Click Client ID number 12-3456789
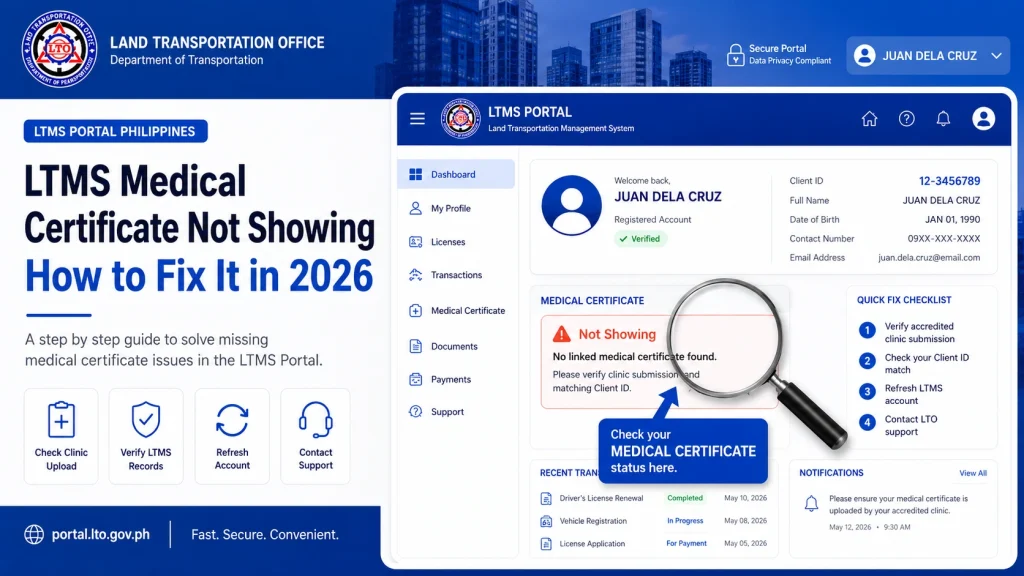This screenshot has width=1024, height=576. pos(949,181)
